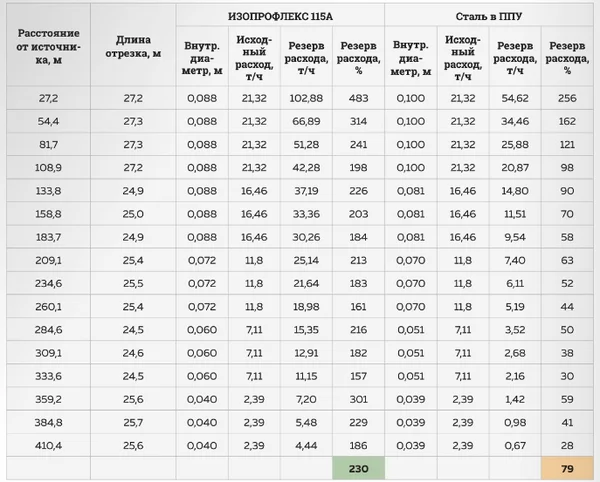Select the distance cell 133,8

tap(48, 191)
